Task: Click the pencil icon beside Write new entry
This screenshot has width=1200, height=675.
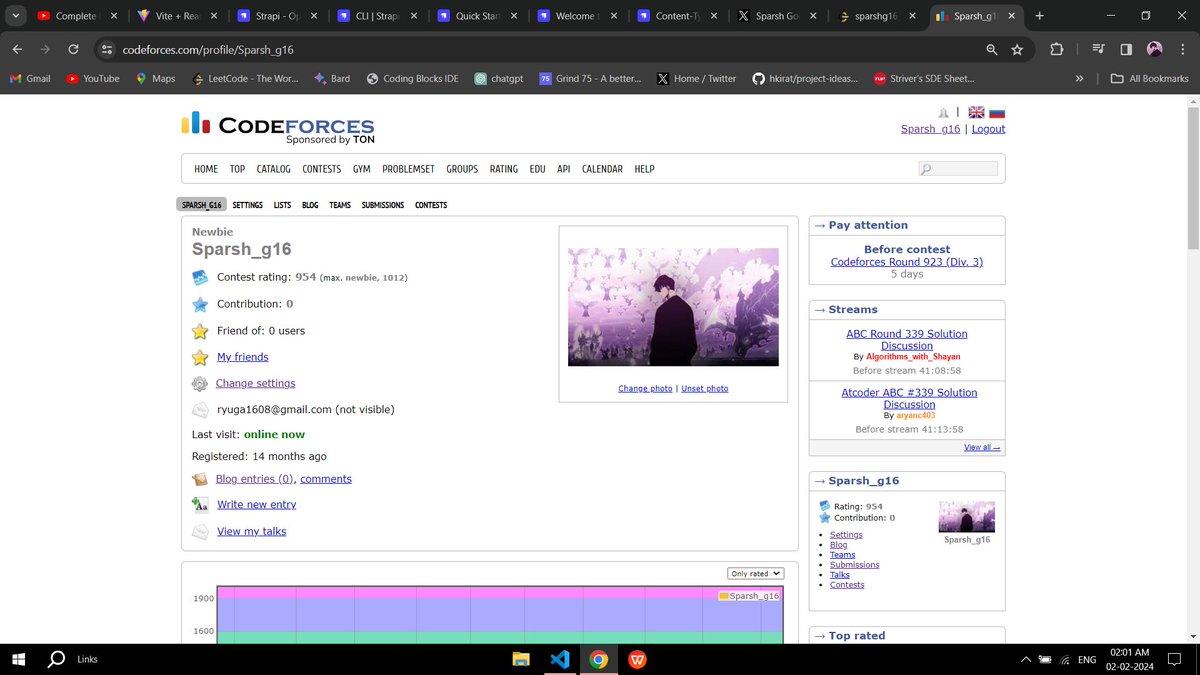Action: point(199,504)
